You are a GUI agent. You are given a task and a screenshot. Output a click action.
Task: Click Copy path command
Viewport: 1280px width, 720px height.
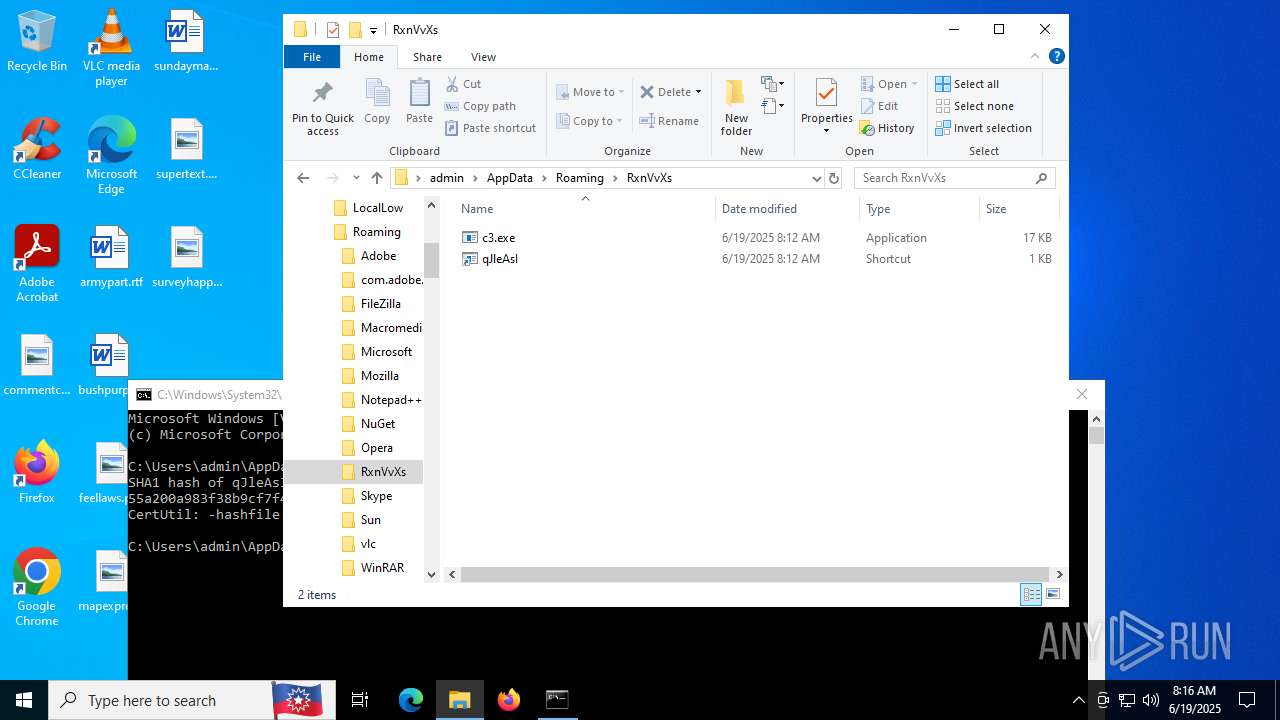[x=480, y=106]
